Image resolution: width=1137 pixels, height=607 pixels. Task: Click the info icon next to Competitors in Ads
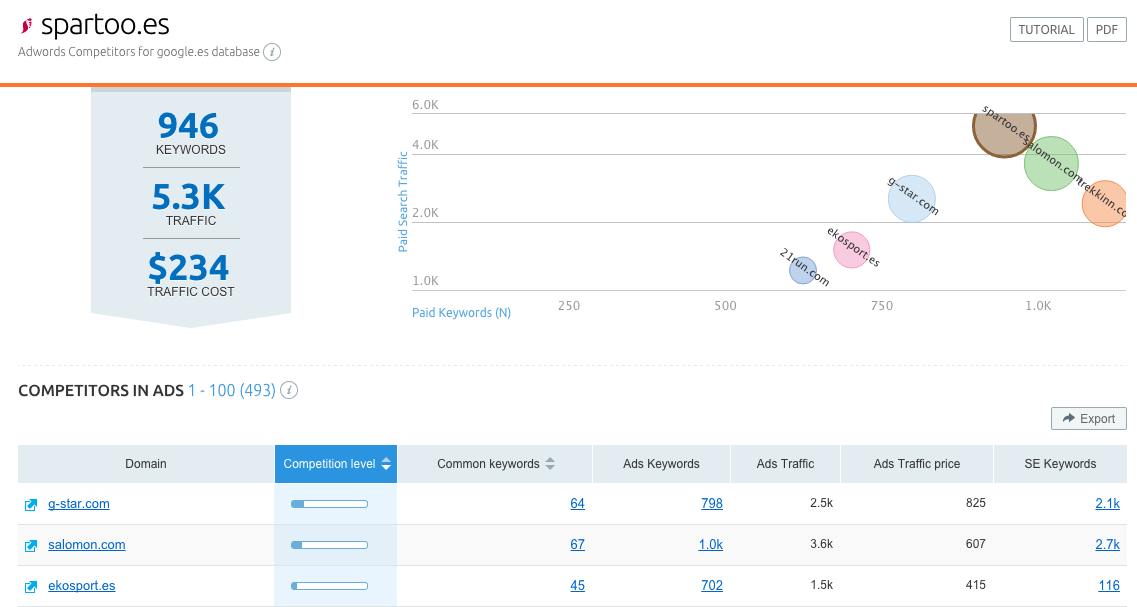tap(290, 390)
